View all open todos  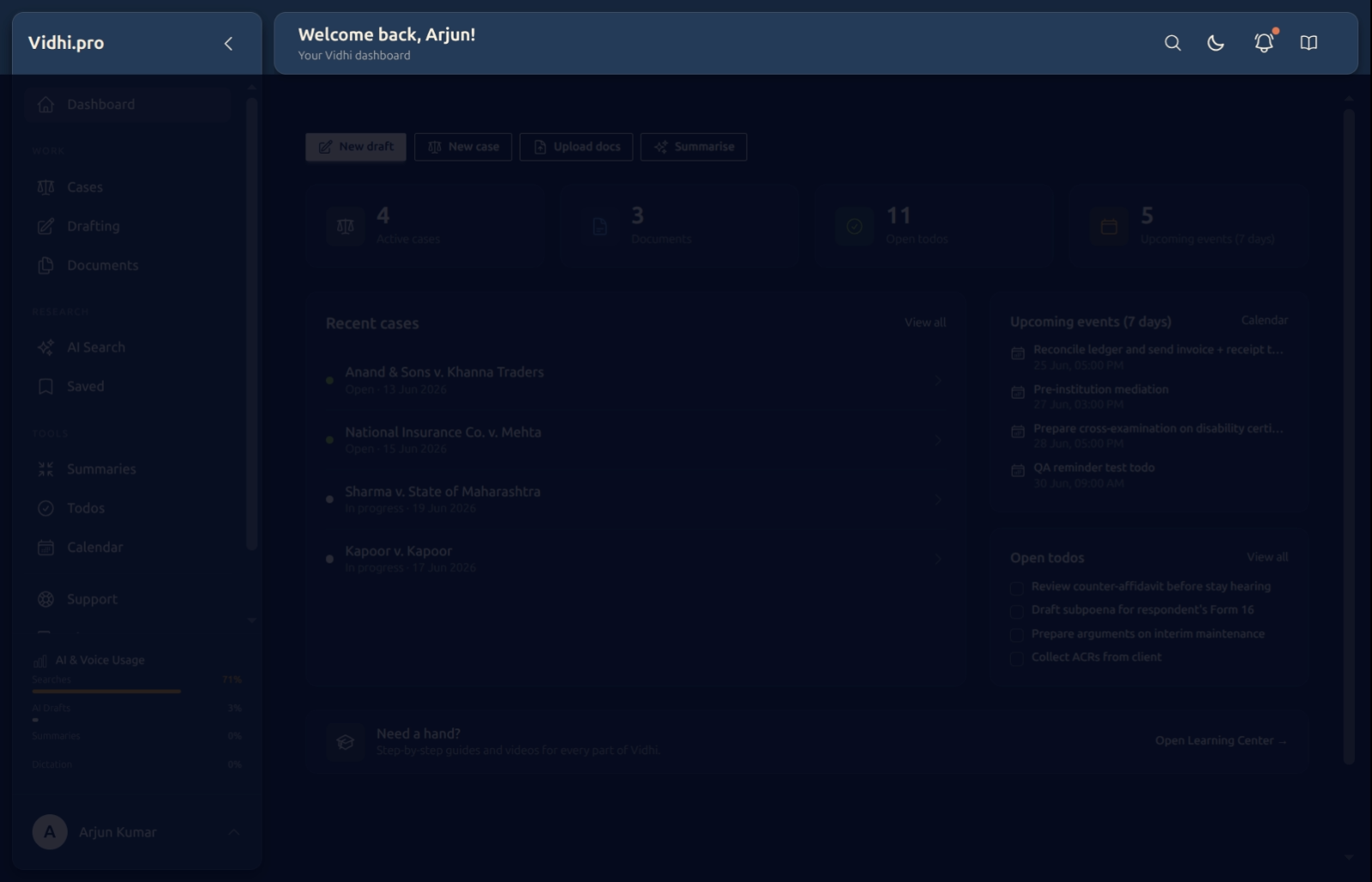1267,557
